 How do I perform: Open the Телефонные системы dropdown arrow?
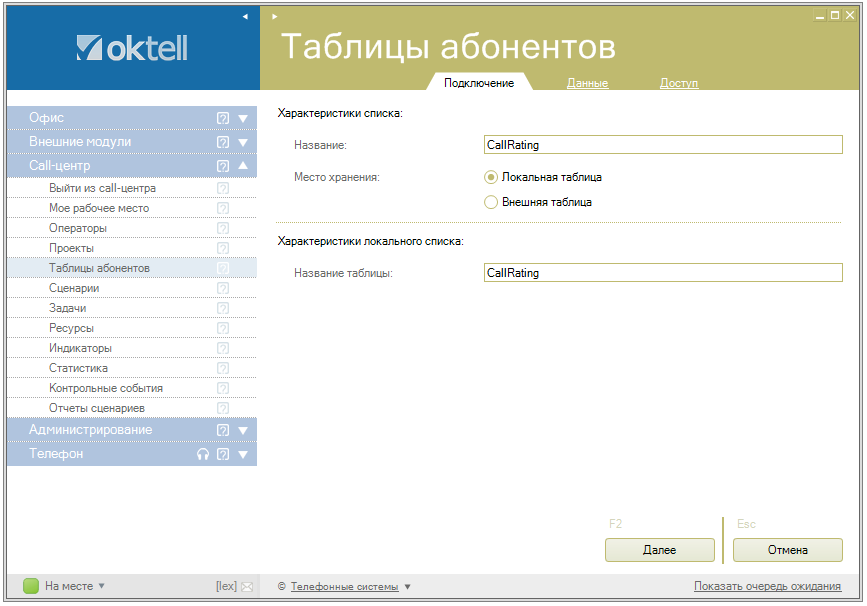[407, 587]
